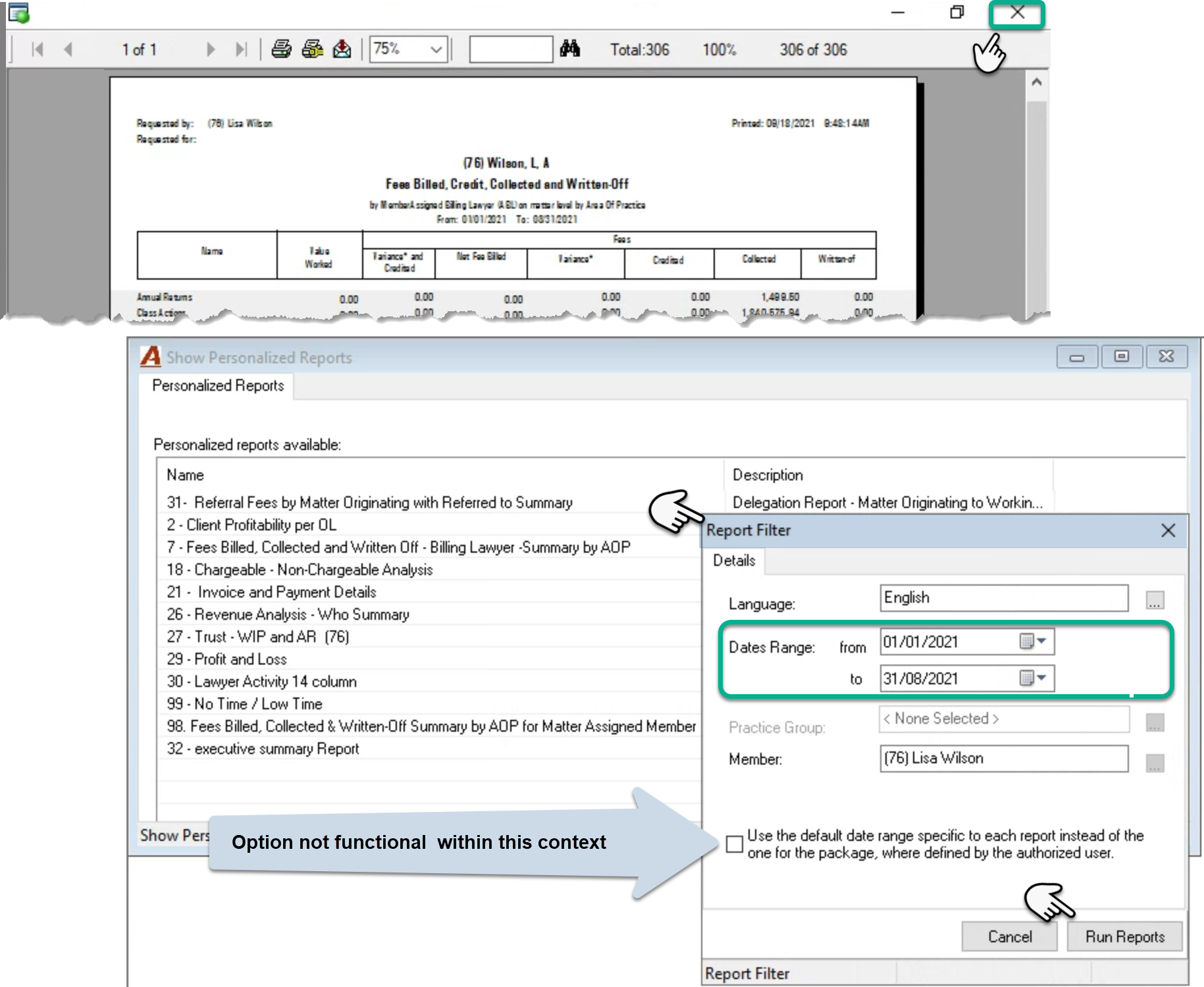The height and width of the screenshot is (987, 1204).
Task: Select report 26 - Revenue Analysis Who Summary
Action: click(x=288, y=615)
